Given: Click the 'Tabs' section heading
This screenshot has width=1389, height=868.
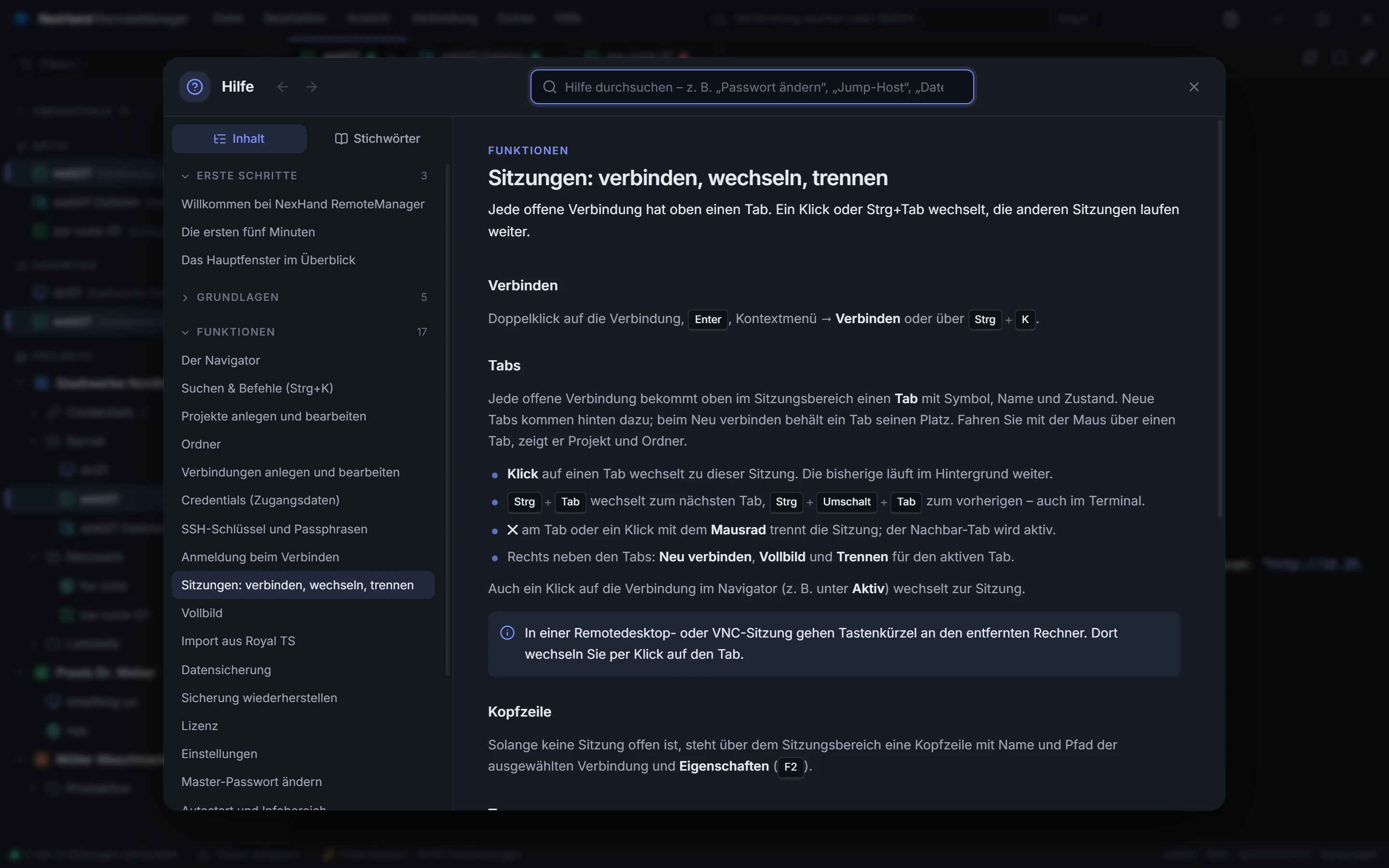Looking at the screenshot, I should tap(504, 366).
